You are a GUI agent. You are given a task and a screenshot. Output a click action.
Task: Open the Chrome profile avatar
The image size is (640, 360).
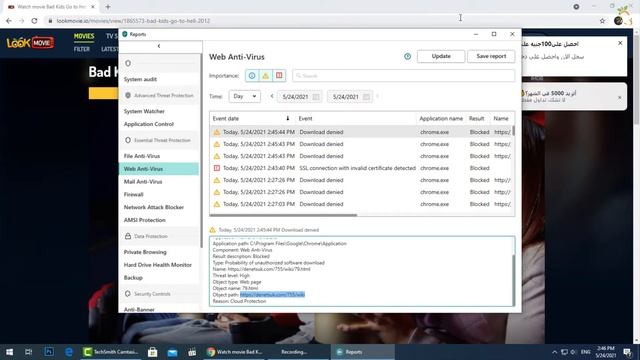pyautogui.click(x=618, y=21)
